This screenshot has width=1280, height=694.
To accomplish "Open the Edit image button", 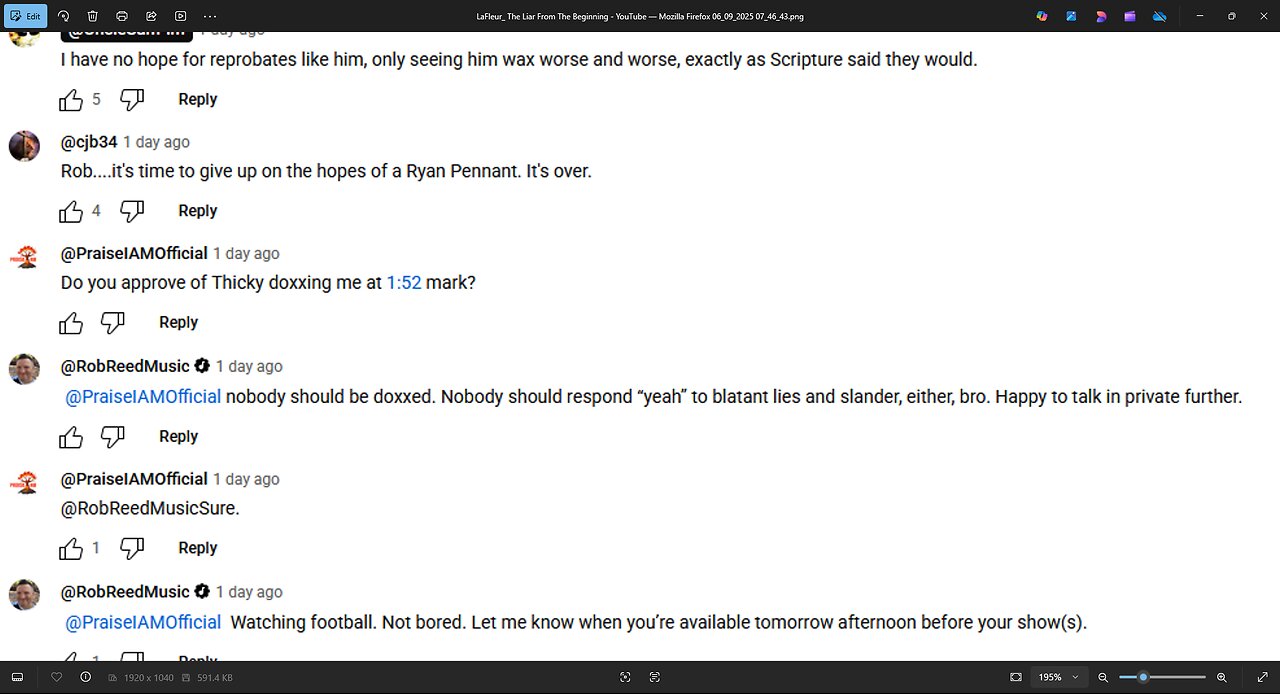I will coord(27,16).
